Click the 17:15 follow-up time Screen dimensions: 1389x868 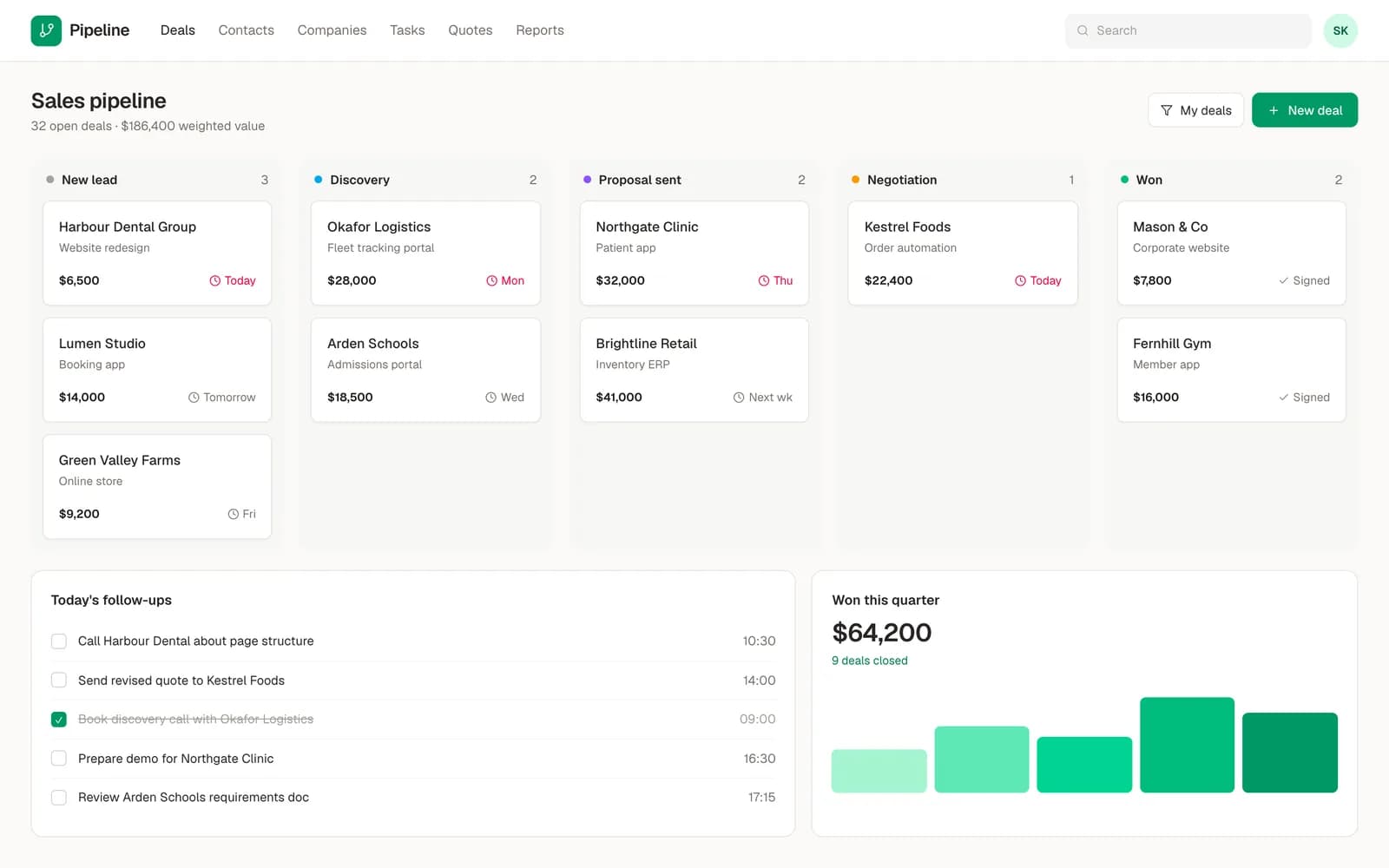[x=762, y=798]
